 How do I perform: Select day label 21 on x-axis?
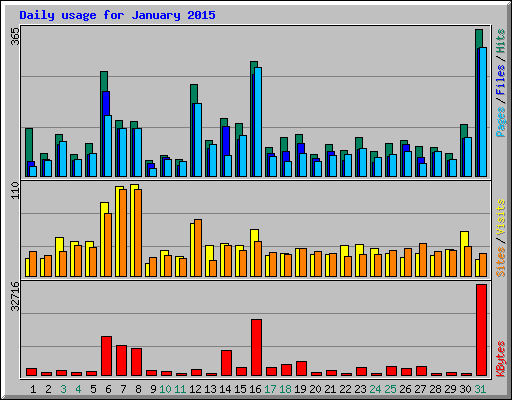click(x=330, y=389)
